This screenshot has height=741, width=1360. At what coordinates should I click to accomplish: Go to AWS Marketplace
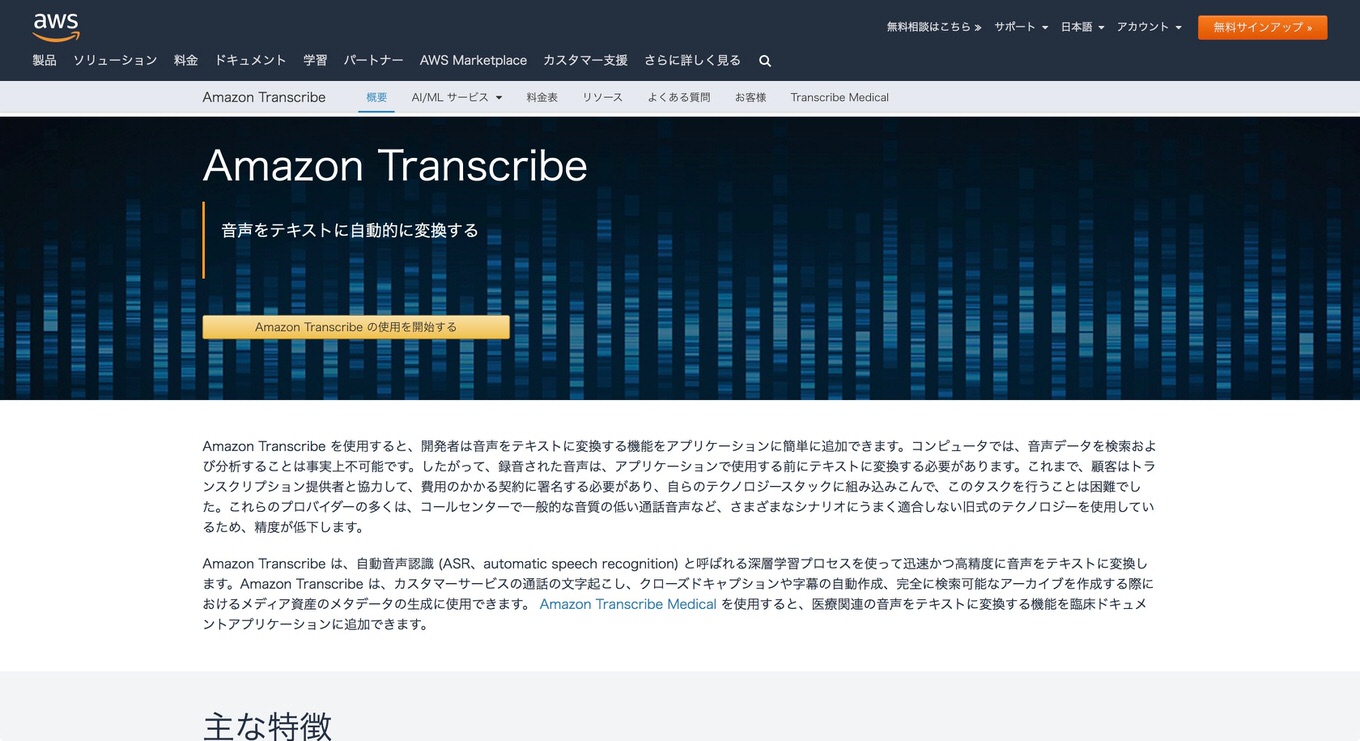473,60
